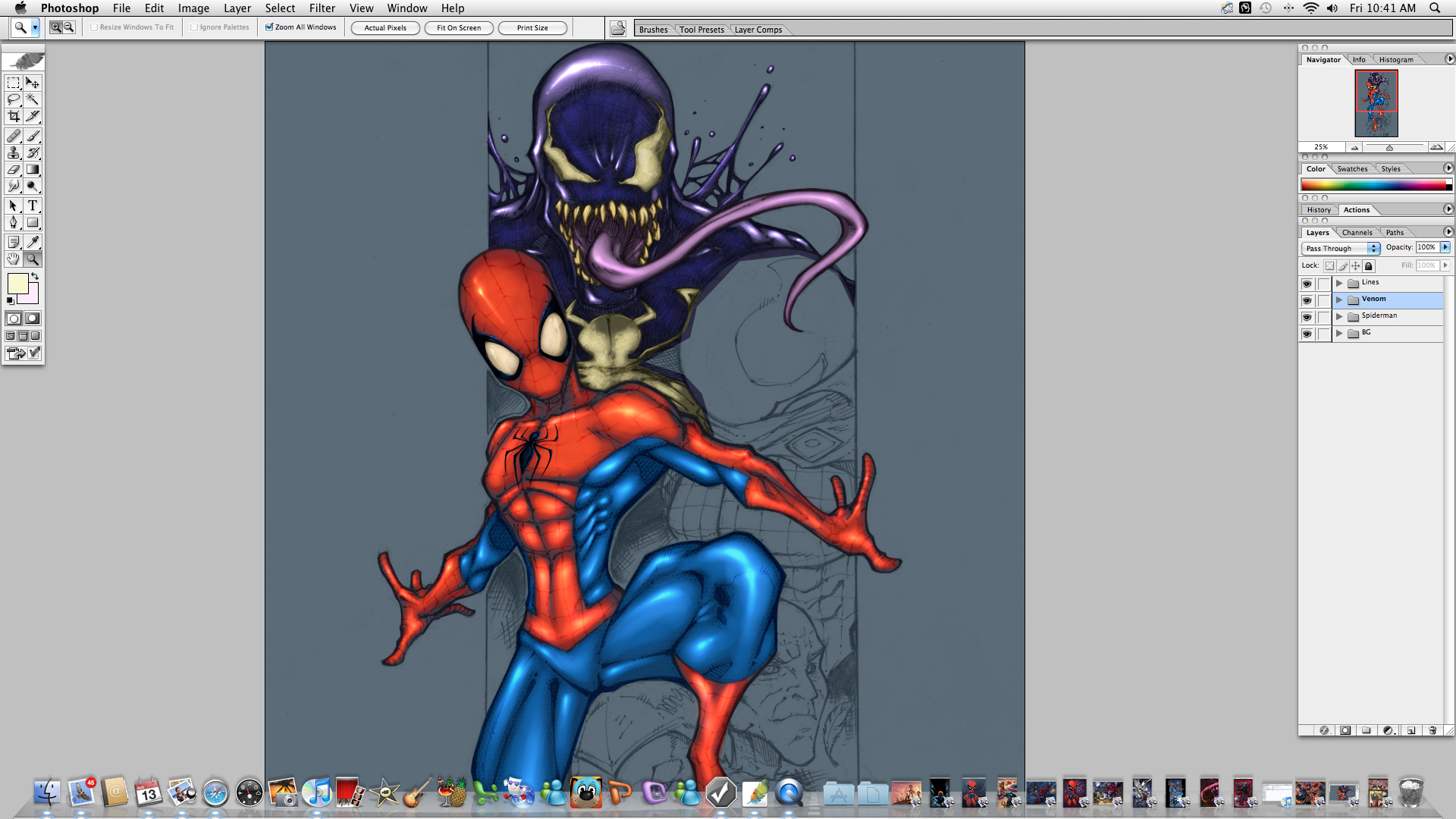
Task: Select the Brush tool
Action: (x=33, y=136)
